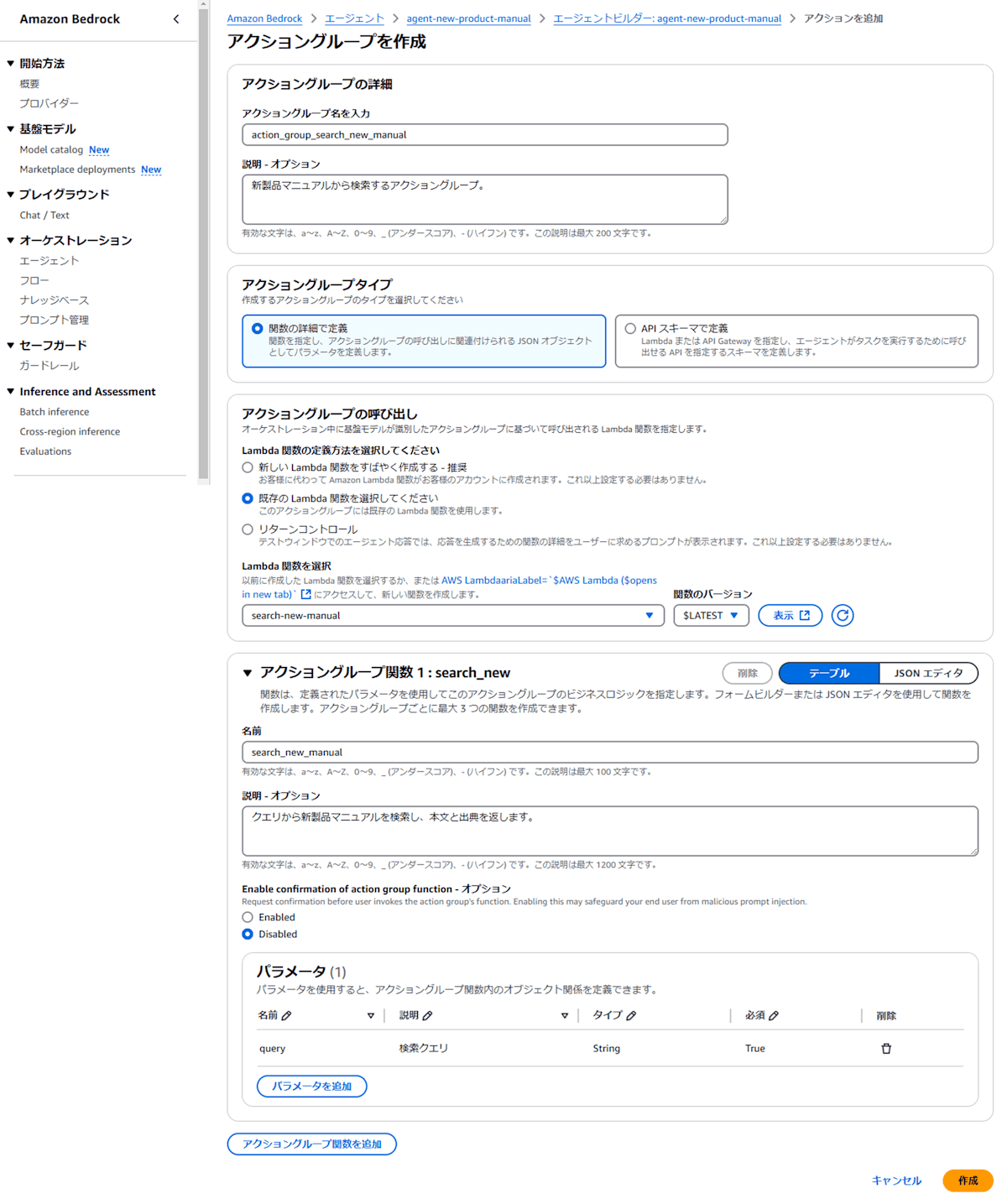1007x1204 pixels.
Task: Open プロバイダー in the sidebar
Action: click(x=50, y=103)
